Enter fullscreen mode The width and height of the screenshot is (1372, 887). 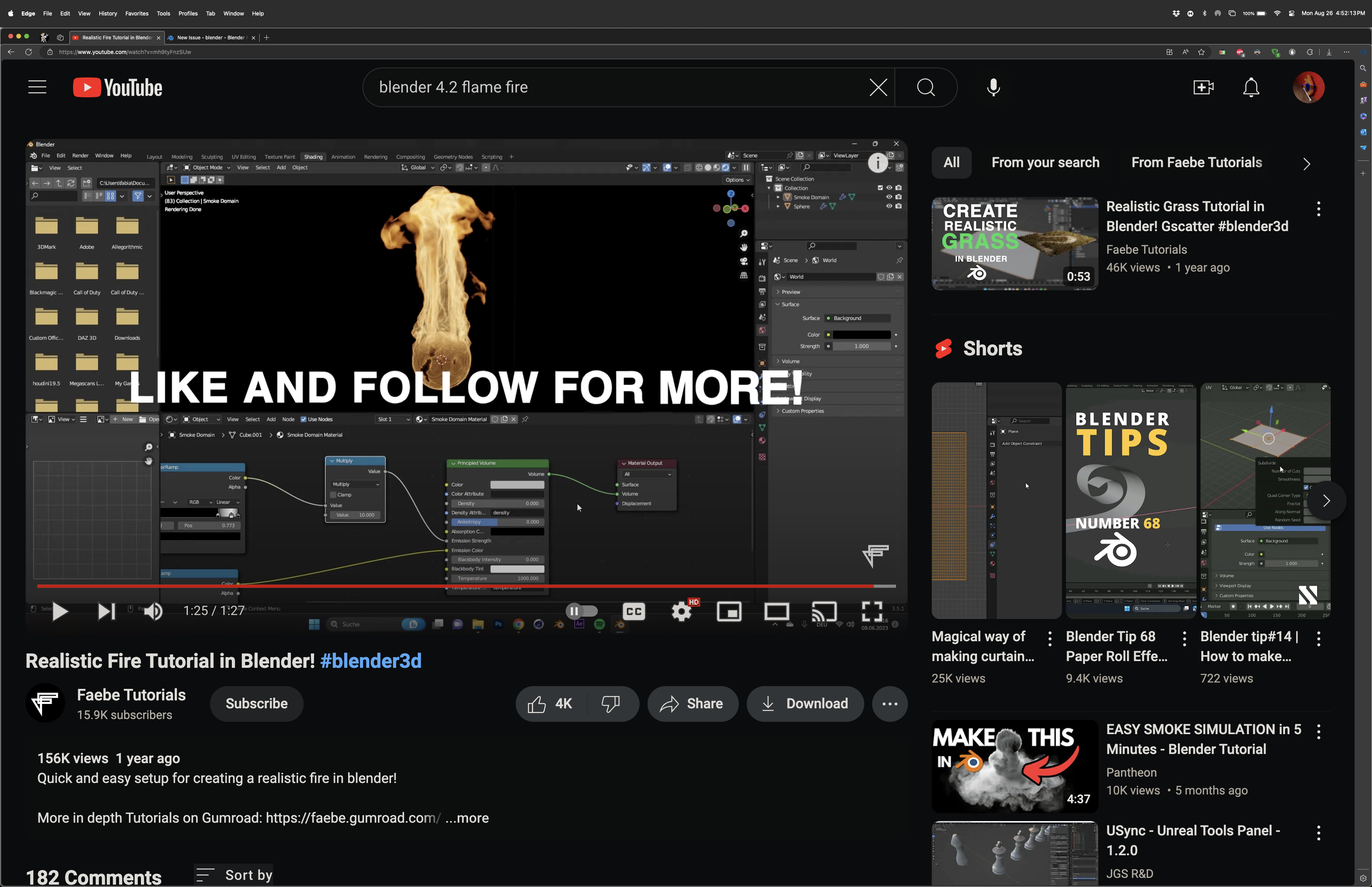click(872, 611)
